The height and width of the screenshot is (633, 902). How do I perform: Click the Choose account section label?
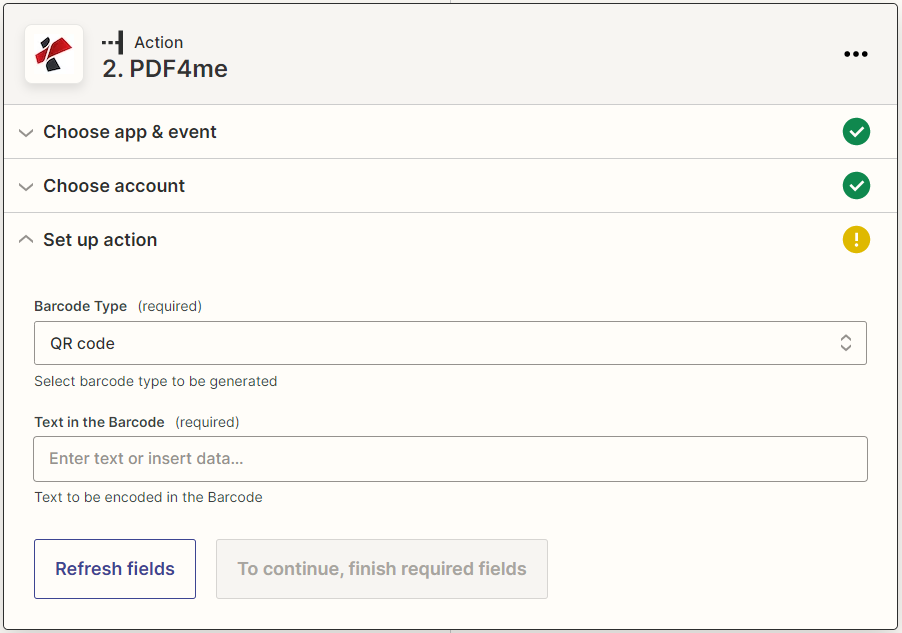pos(113,186)
